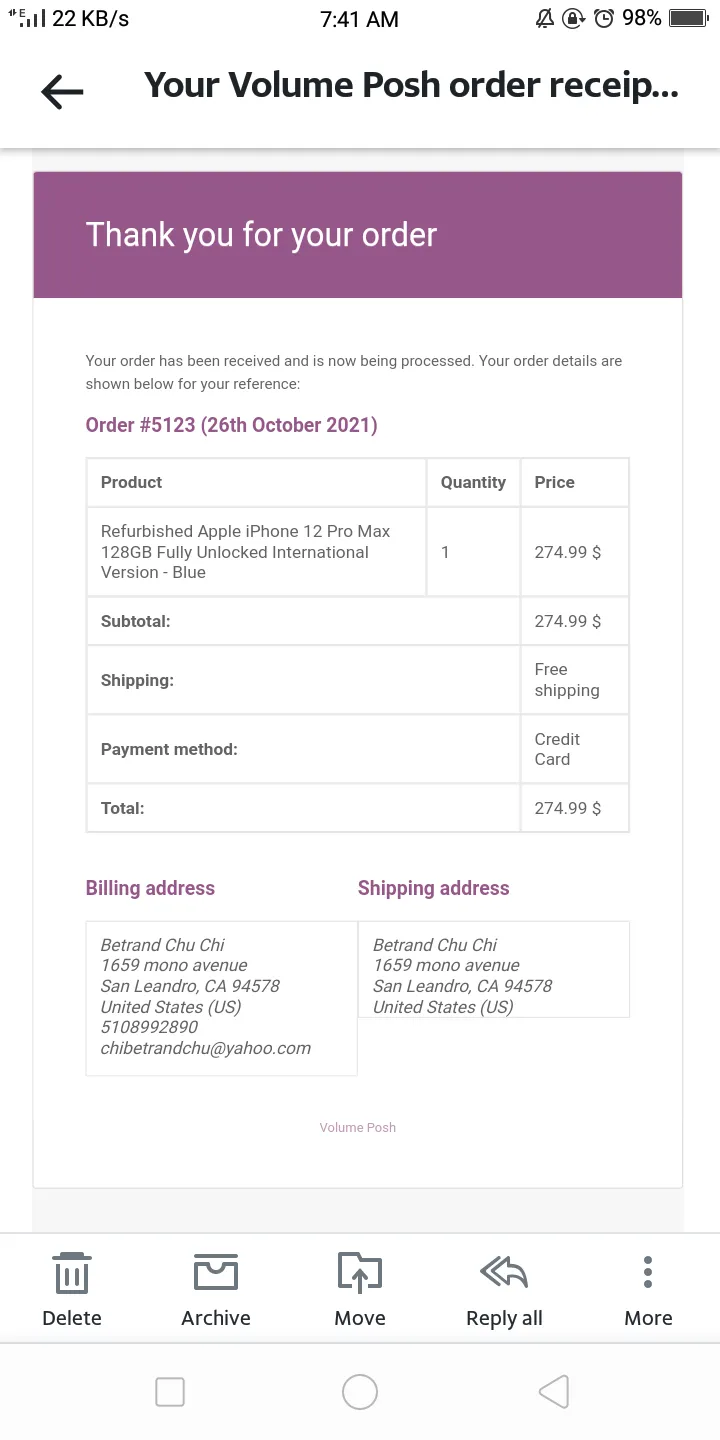Image resolution: width=720 pixels, height=1440 pixels.
Task: Go back using the arrow icon
Action: click(62, 92)
